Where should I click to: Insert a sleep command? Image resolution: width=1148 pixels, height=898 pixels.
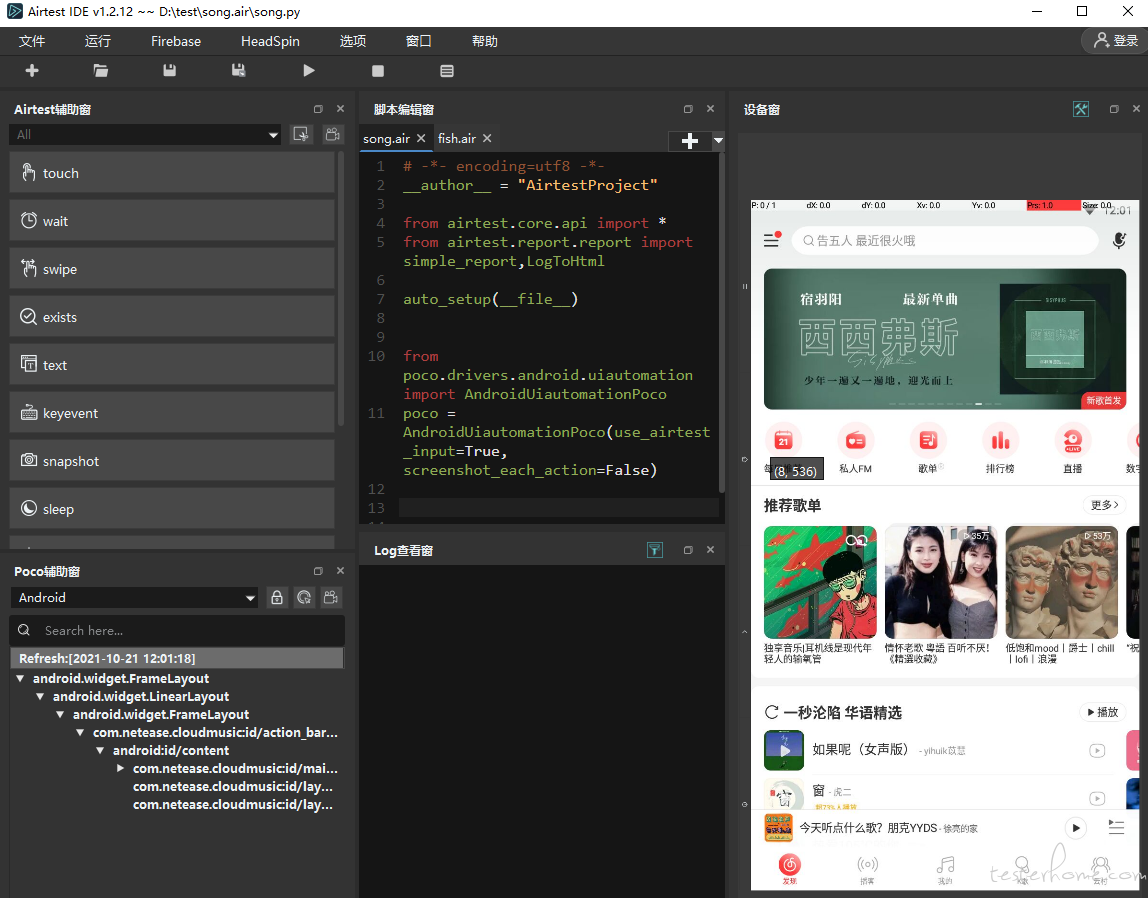[172, 509]
